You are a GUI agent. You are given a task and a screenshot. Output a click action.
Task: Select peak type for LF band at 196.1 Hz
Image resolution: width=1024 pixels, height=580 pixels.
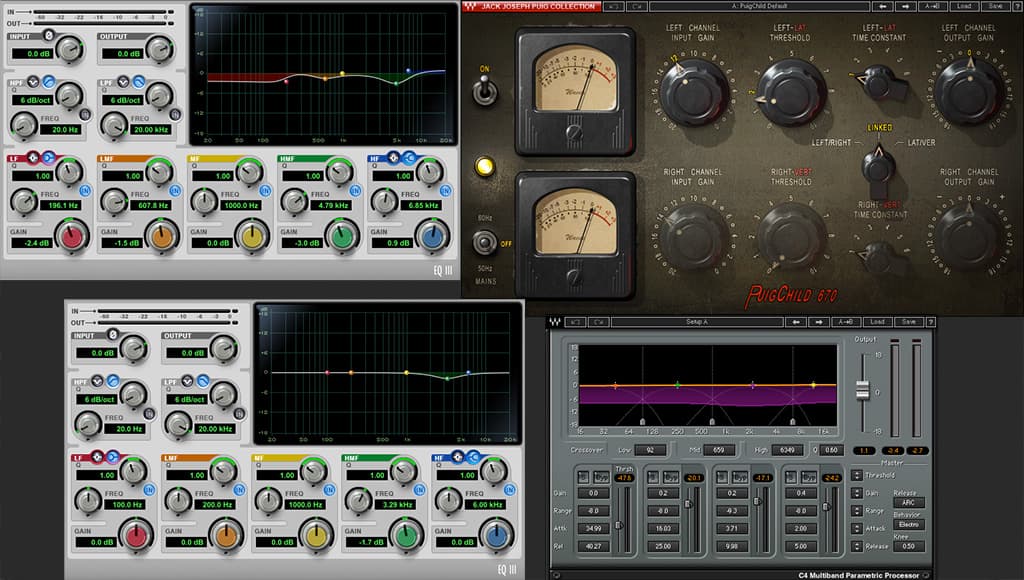click(x=33, y=157)
